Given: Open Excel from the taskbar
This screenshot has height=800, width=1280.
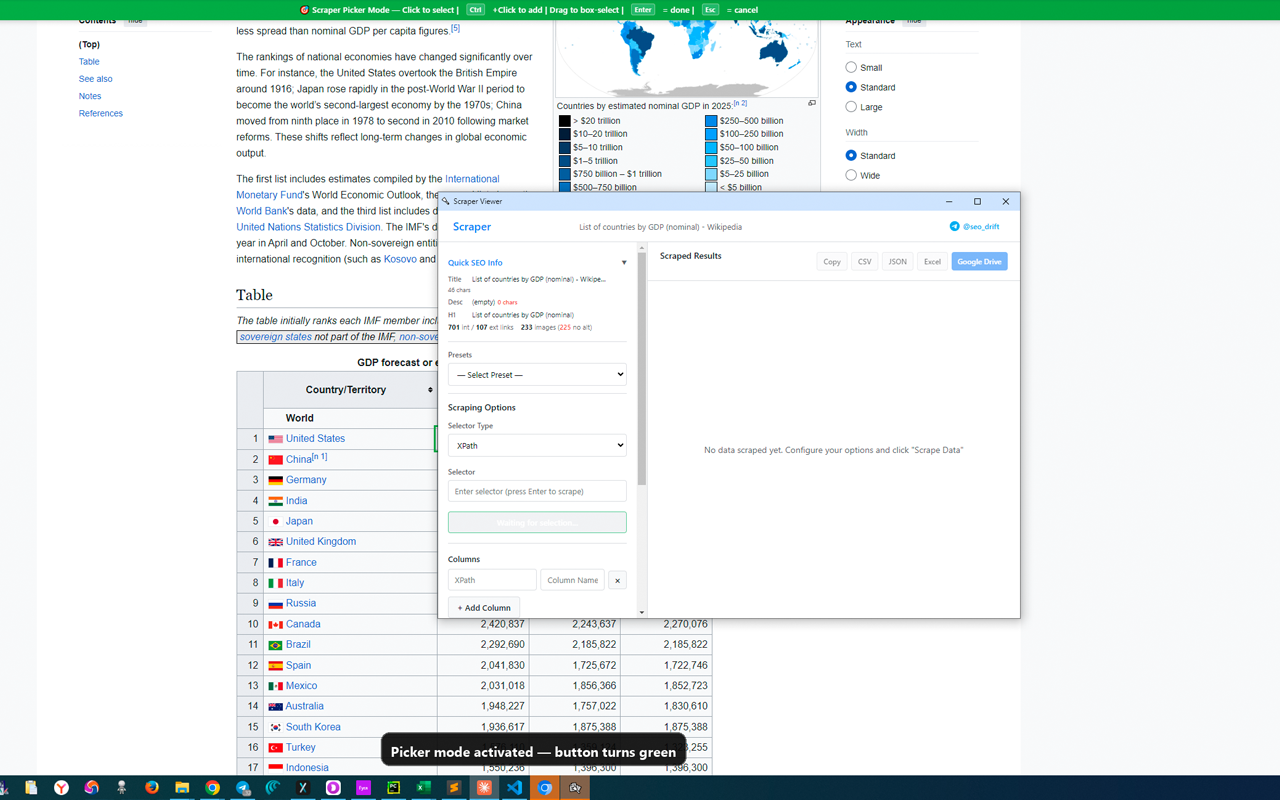Looking at the screenshot, I should click(424, 788).
